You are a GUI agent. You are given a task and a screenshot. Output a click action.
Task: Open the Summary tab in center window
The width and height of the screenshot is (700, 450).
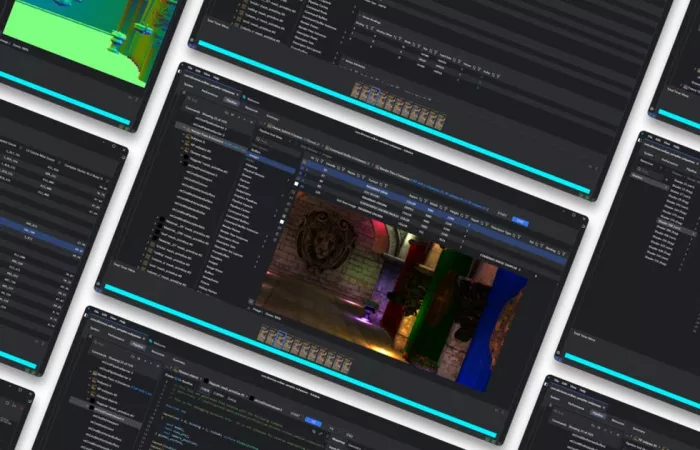pyautogui.click(x=272, y=118)
